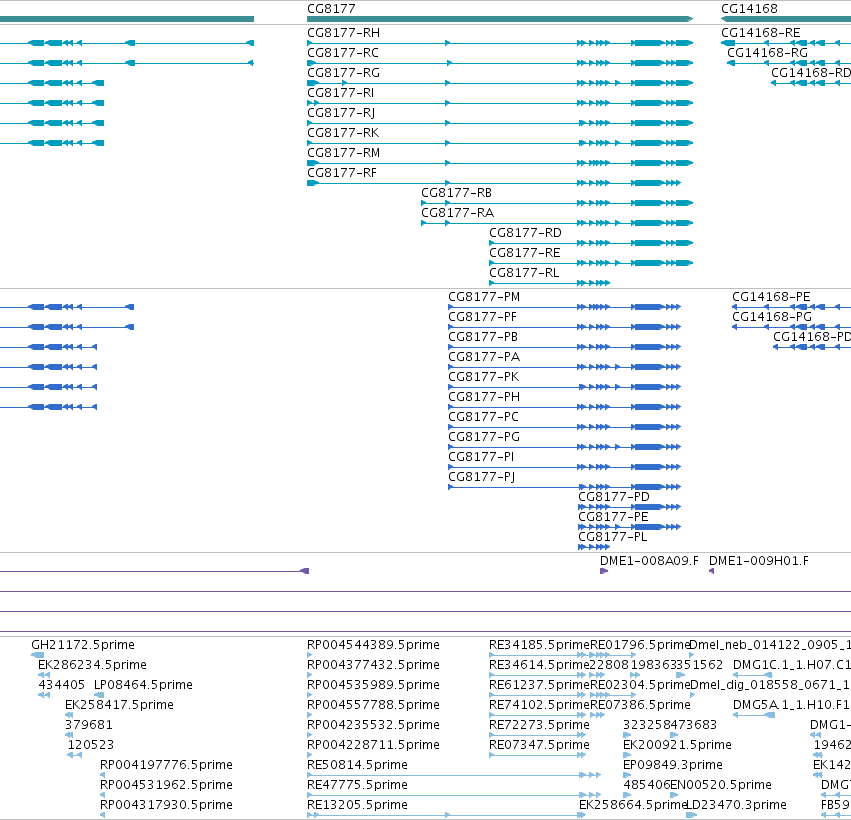Click transcript label CG8177-RA
Viewport: 851px width, 820px height.
(x=458, y=213)
